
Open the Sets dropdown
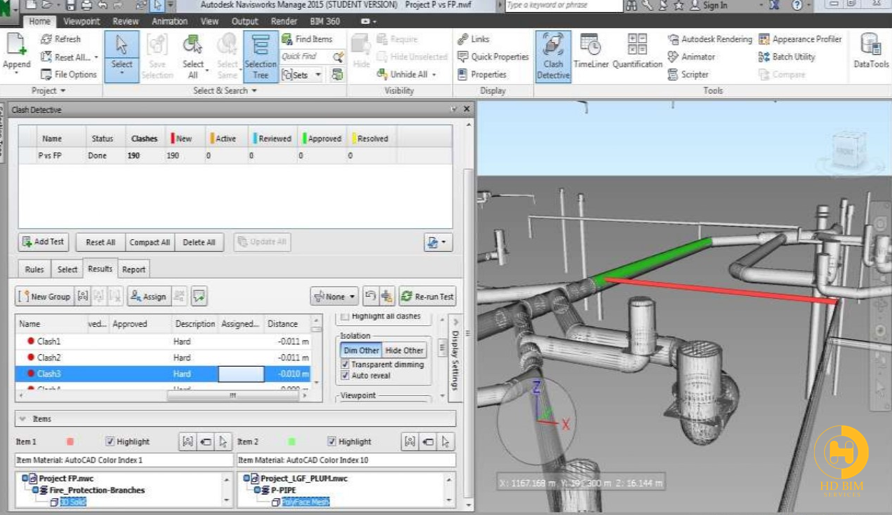pyautogui.click(x=318, y=75)
